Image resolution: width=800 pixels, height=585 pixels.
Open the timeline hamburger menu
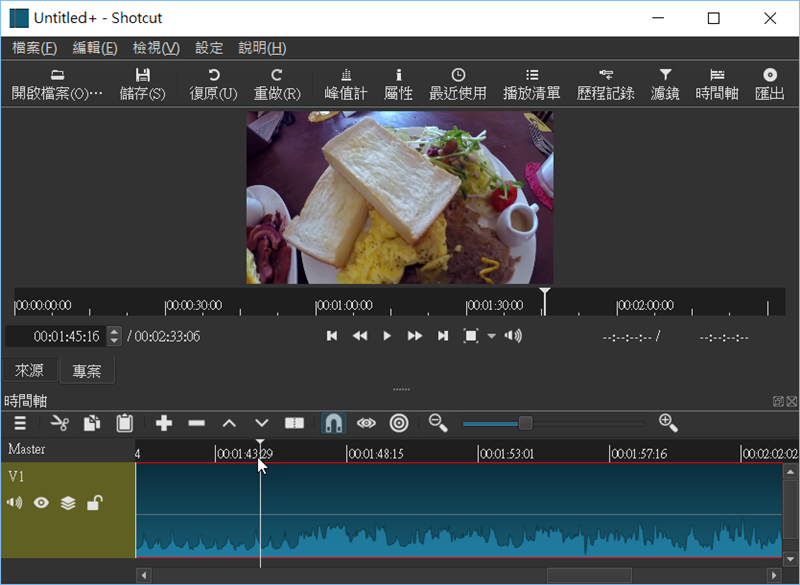[x=20, y=423]
